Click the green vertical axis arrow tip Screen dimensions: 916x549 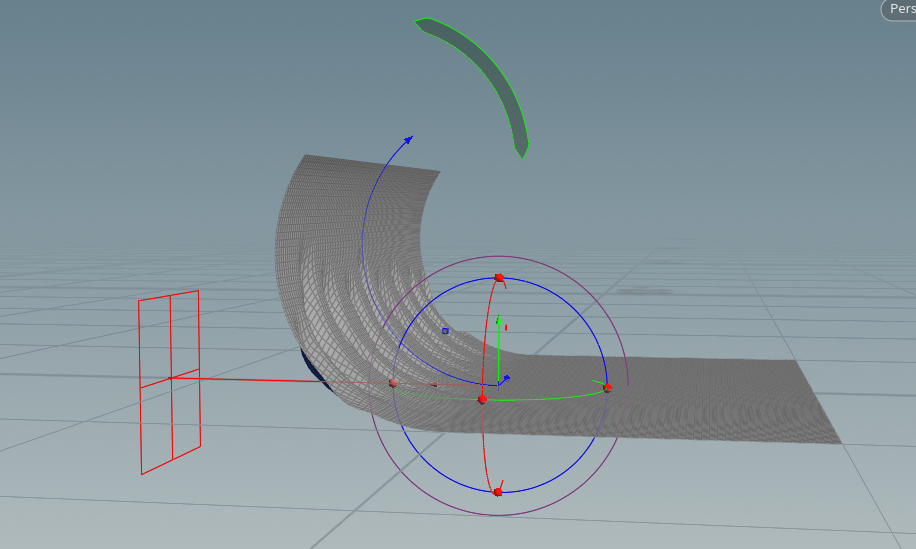coord(498,318)
